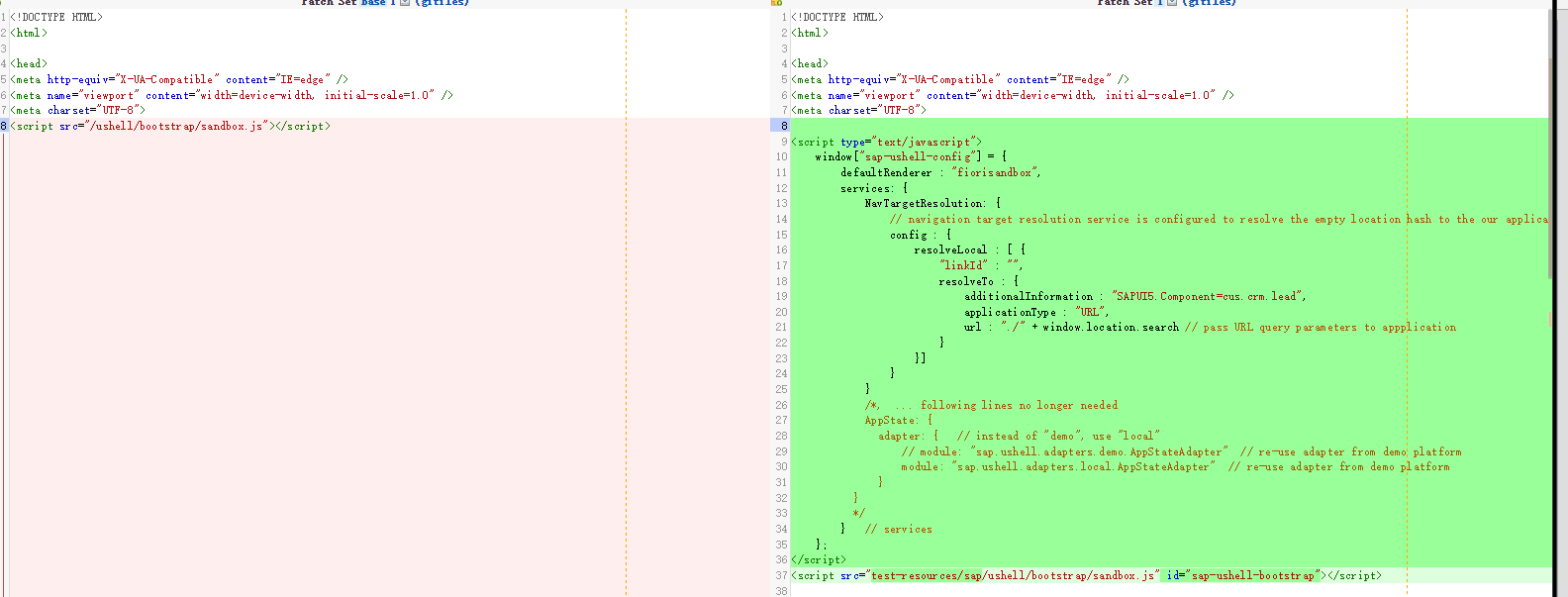Click the X-UA-Compatible meta line, right pane
1568x597 pixels.
point(960,79)
